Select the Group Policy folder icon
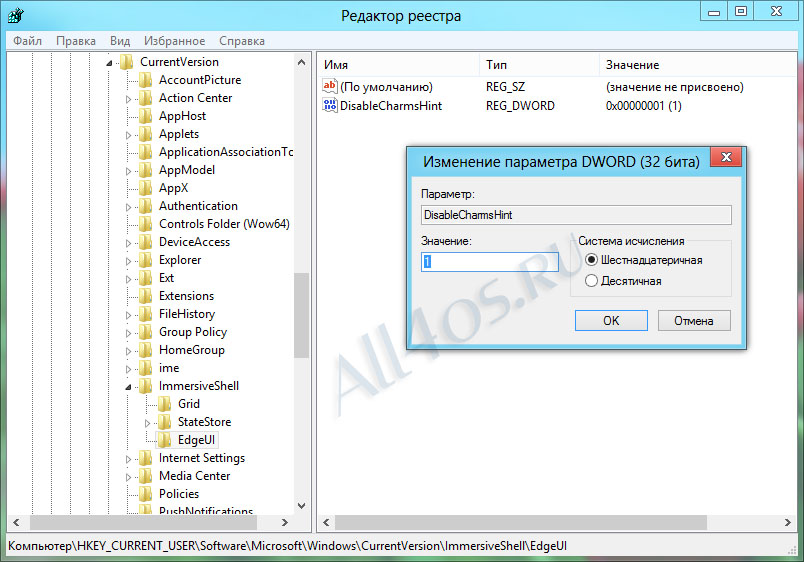The height and width of the screenshot is (562, 804). click(x=146, y=332)
